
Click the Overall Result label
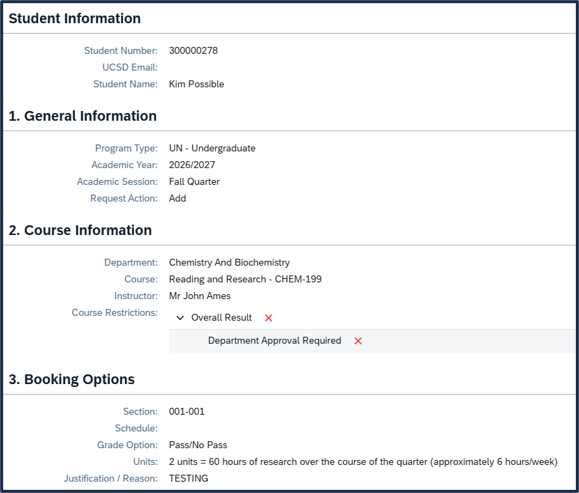221,318
